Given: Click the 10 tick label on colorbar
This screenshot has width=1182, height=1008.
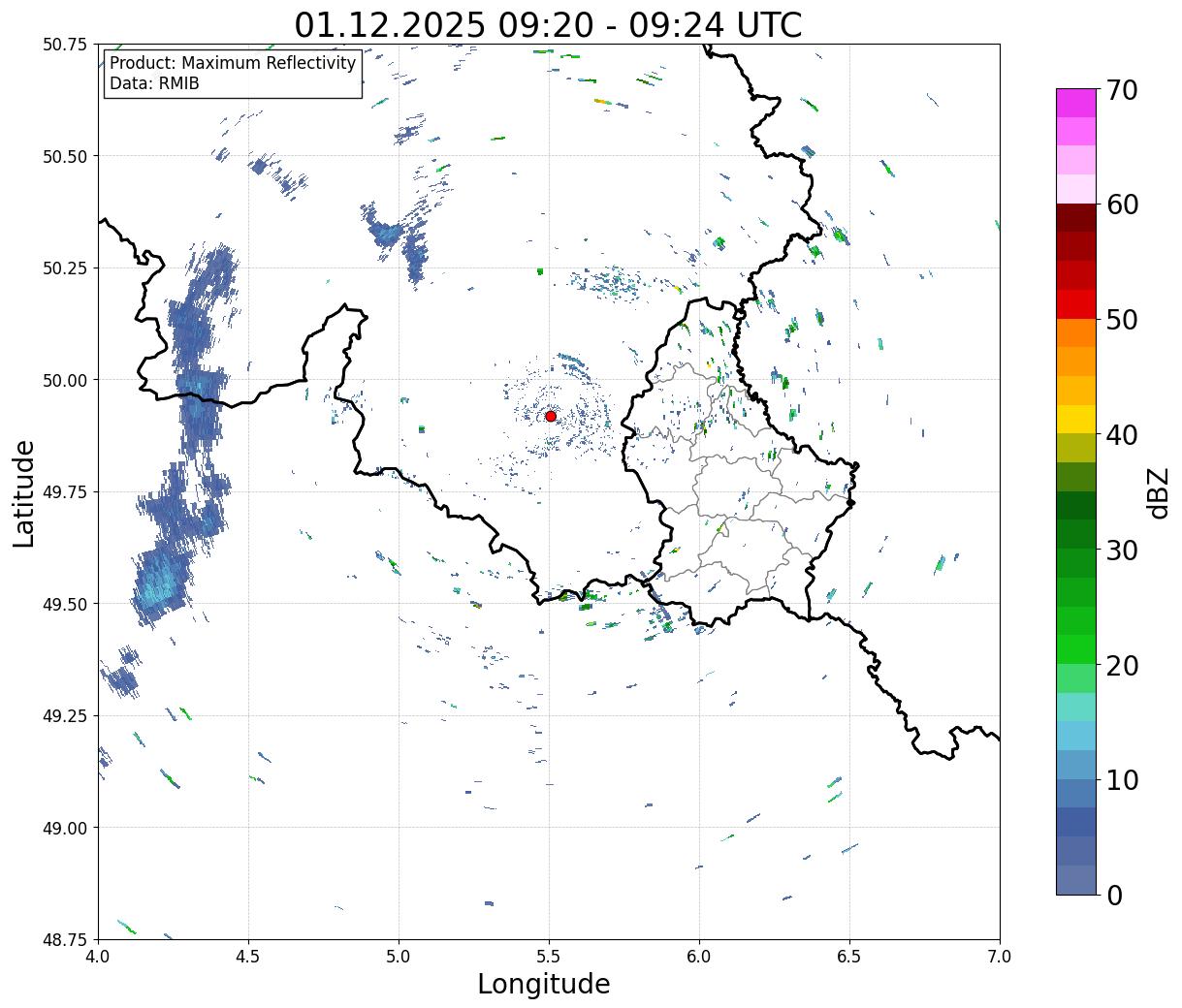Looking at the screenshot, I should click(1121, 780).
